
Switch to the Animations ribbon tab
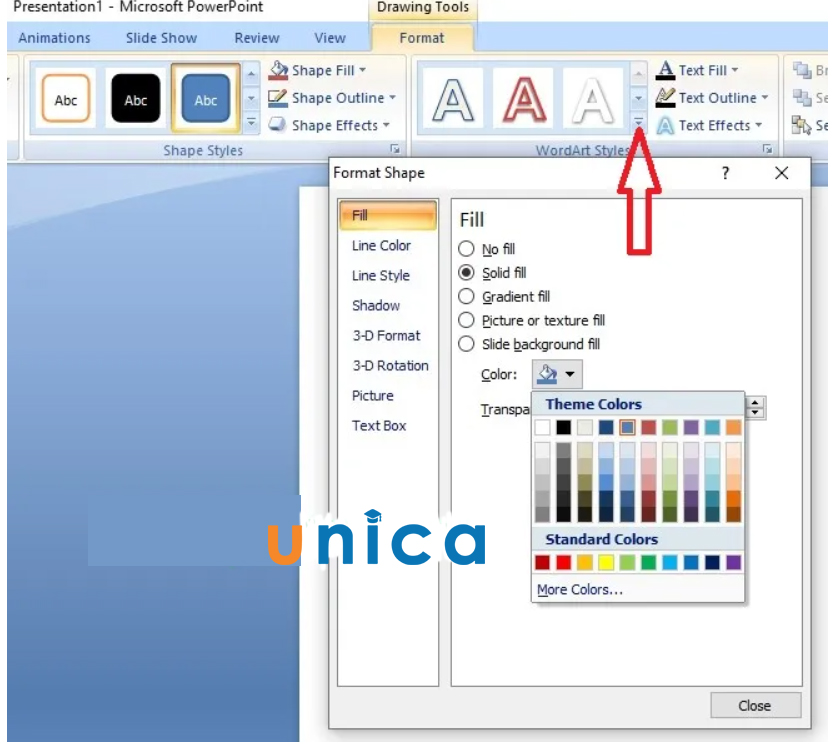point(55,38)
